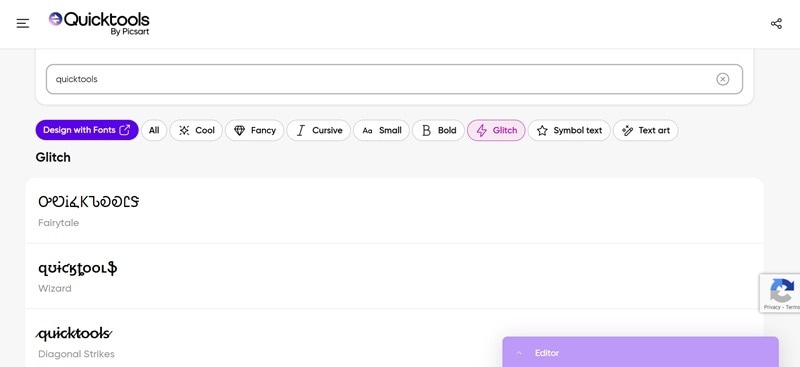Click the Wizard font label
This screenshot has width=800, height=367.
[x=55, y=288]
